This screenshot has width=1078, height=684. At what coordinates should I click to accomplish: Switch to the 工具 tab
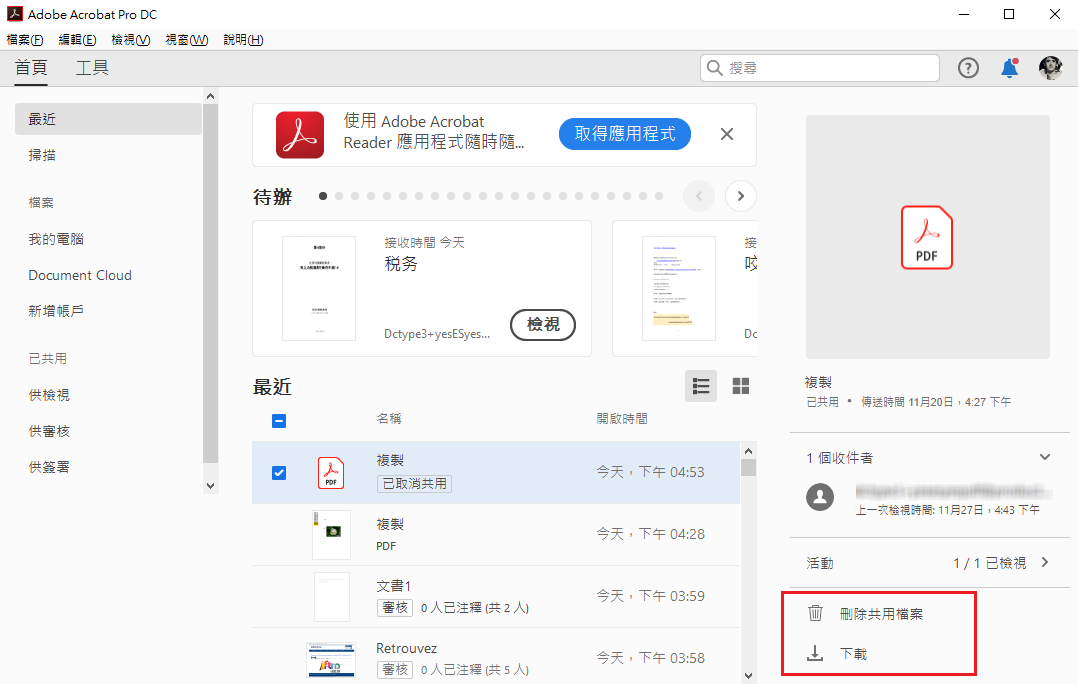[x=92, y=68]
